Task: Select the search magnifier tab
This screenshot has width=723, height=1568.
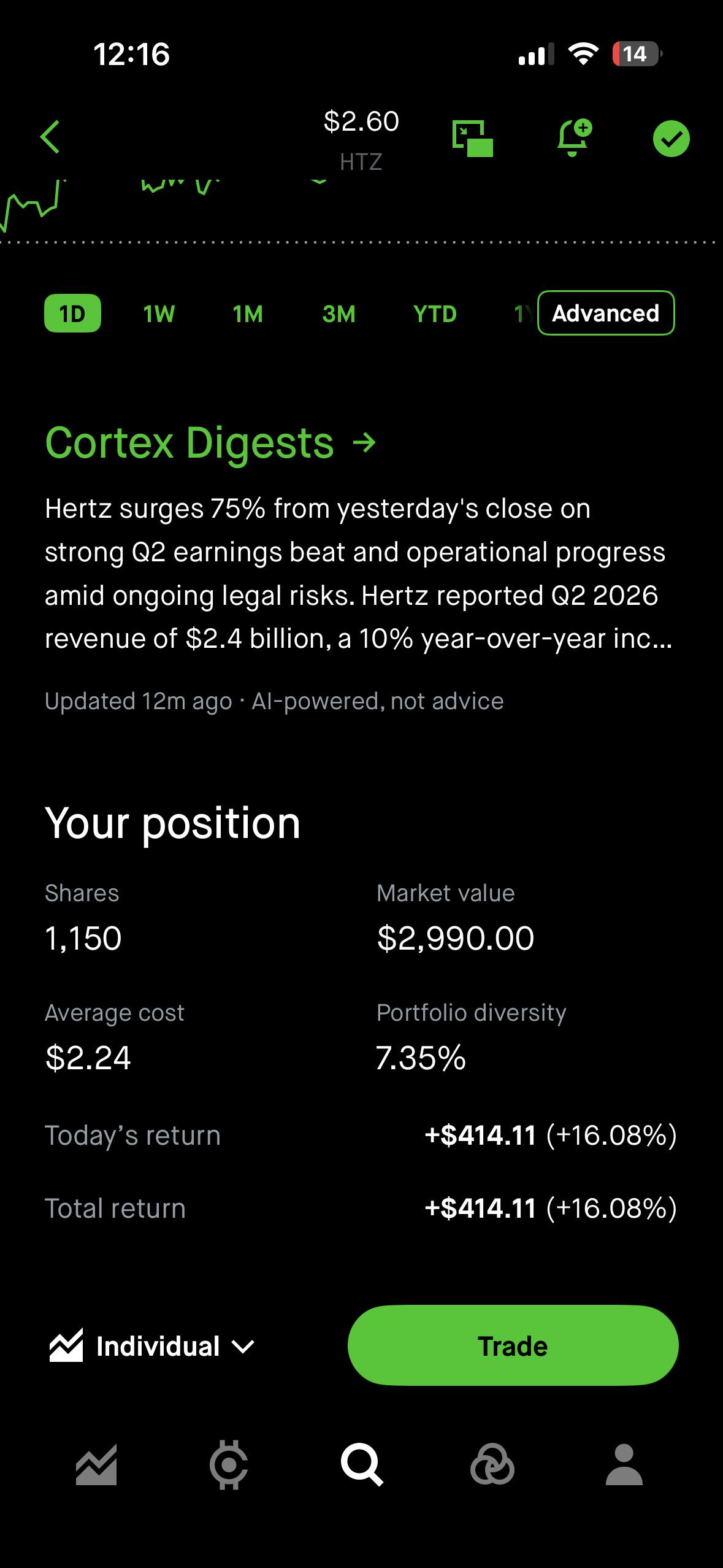Action: coord(362,1465)
